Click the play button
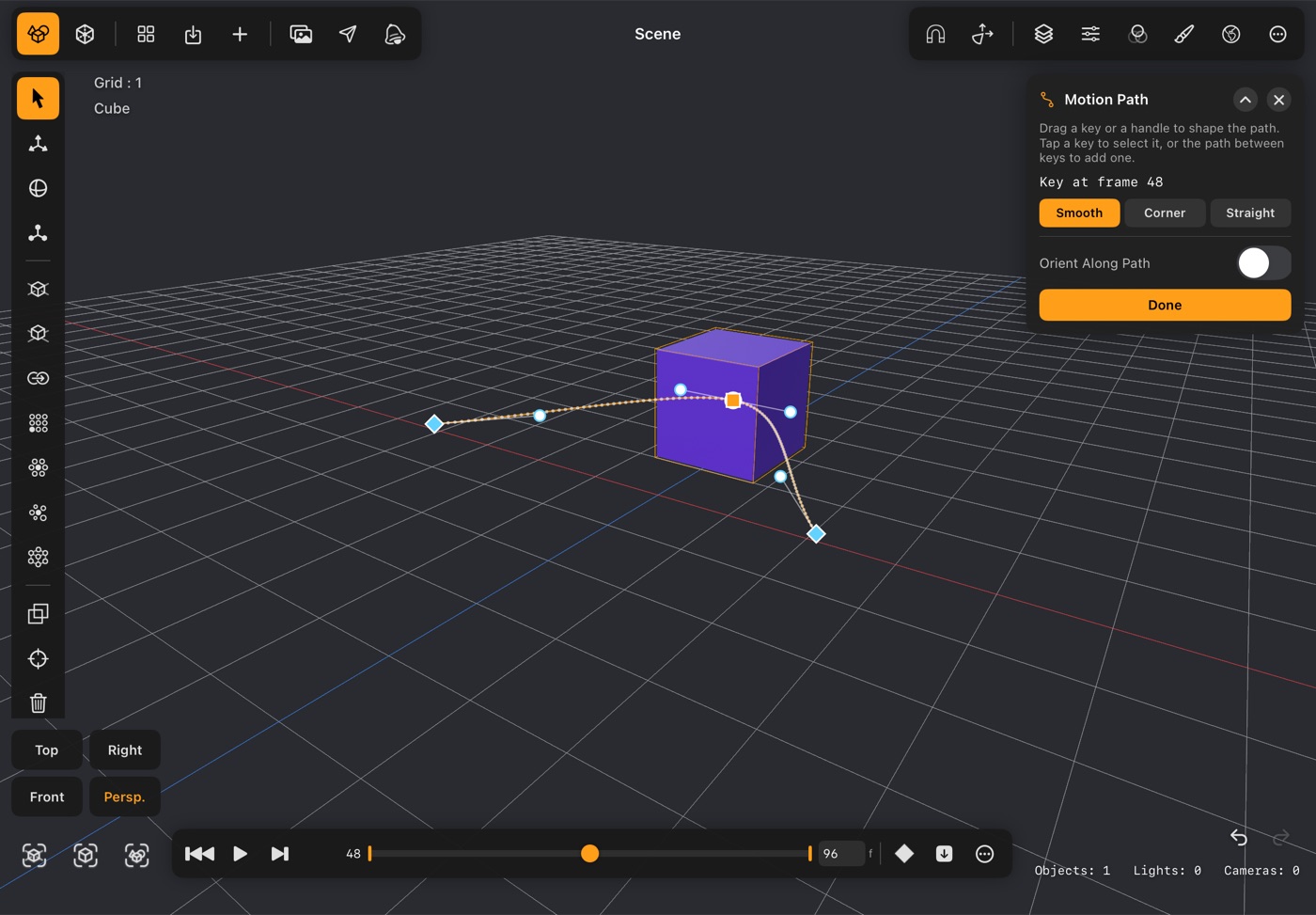The width and height of the screenshot is (1316, 915). click(x=240, y=854)
